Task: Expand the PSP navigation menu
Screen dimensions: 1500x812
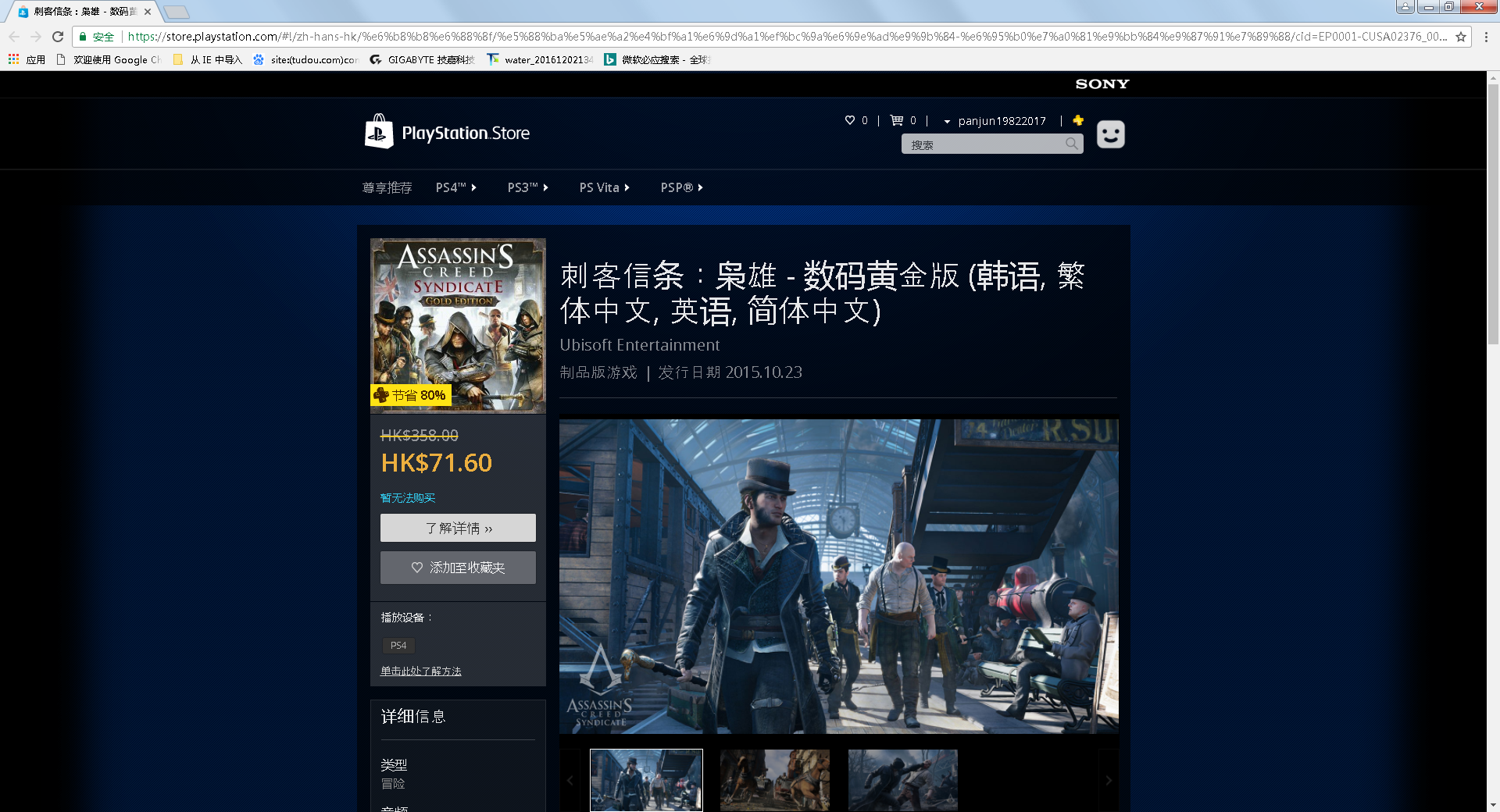Action: click(682, 187)
